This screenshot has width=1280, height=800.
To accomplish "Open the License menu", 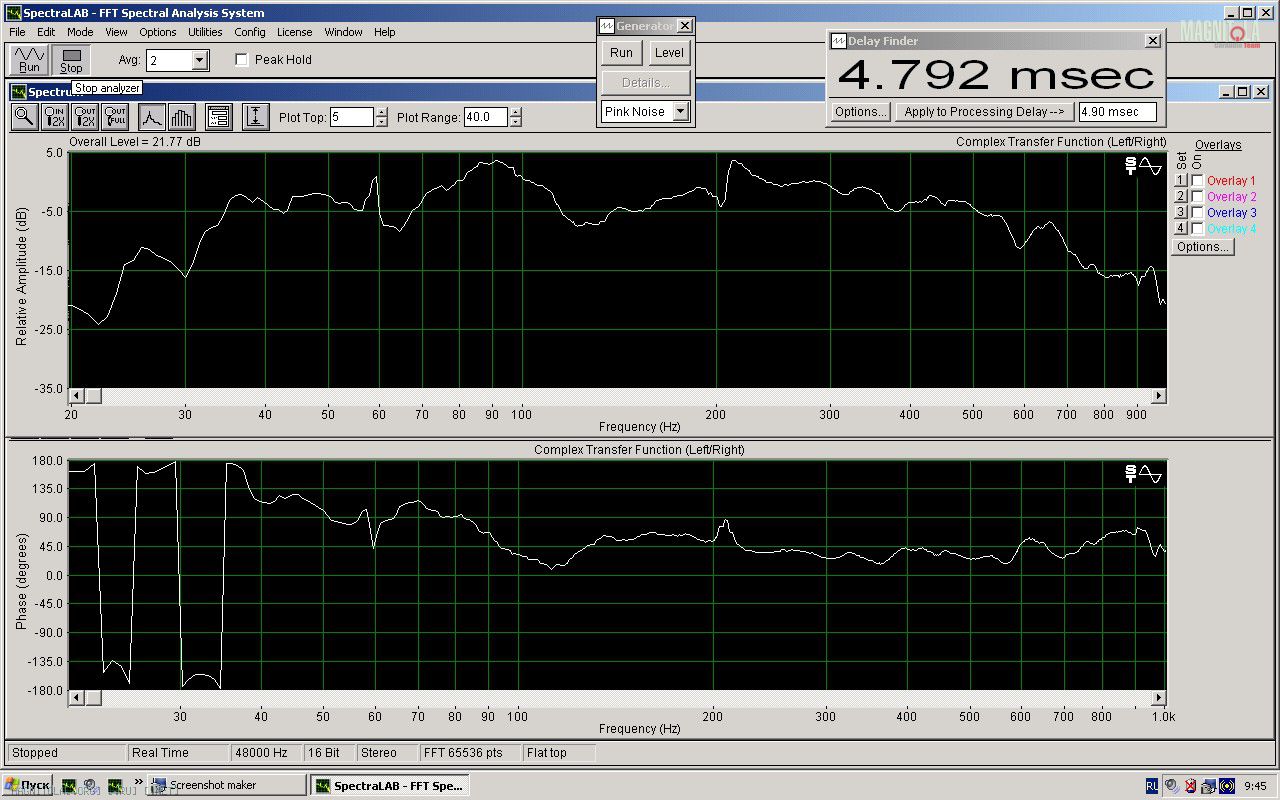I will pyautogui.click(x=294, y=32).
